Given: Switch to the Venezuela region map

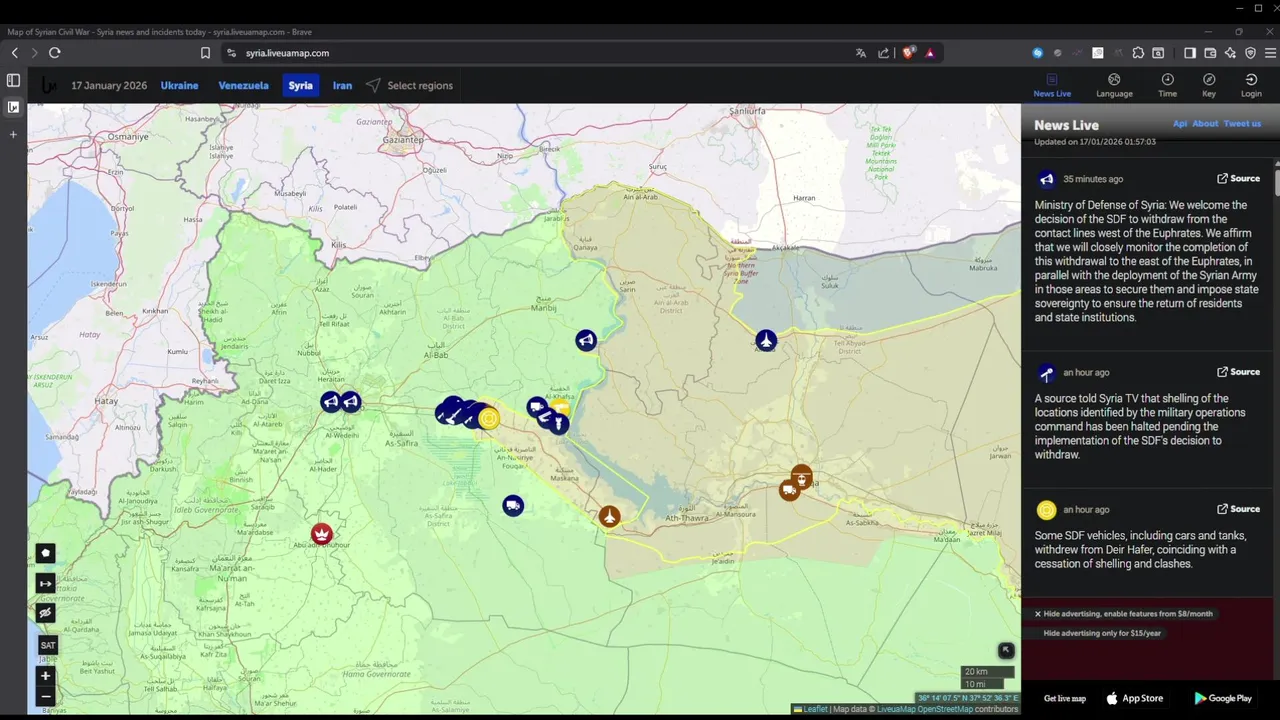Looking at the screenshot, I should click(x=243, y=86).
